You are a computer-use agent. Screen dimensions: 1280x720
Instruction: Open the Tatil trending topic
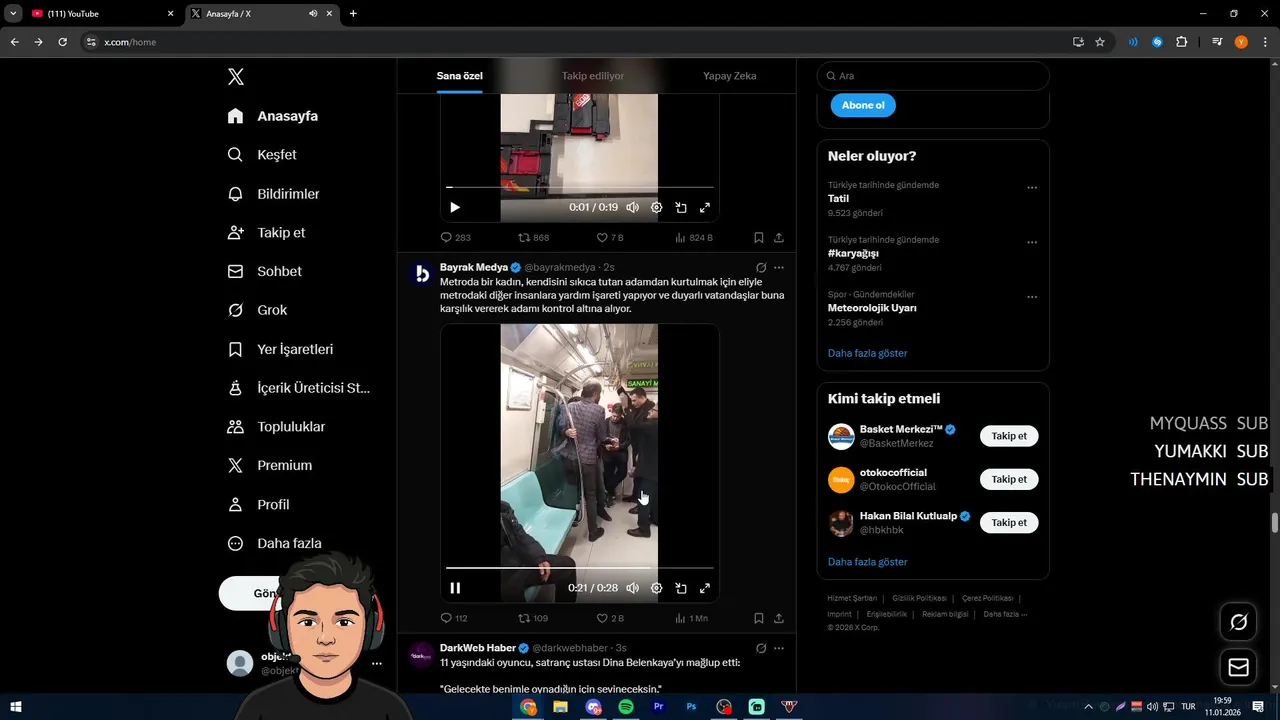pos(838,199)
